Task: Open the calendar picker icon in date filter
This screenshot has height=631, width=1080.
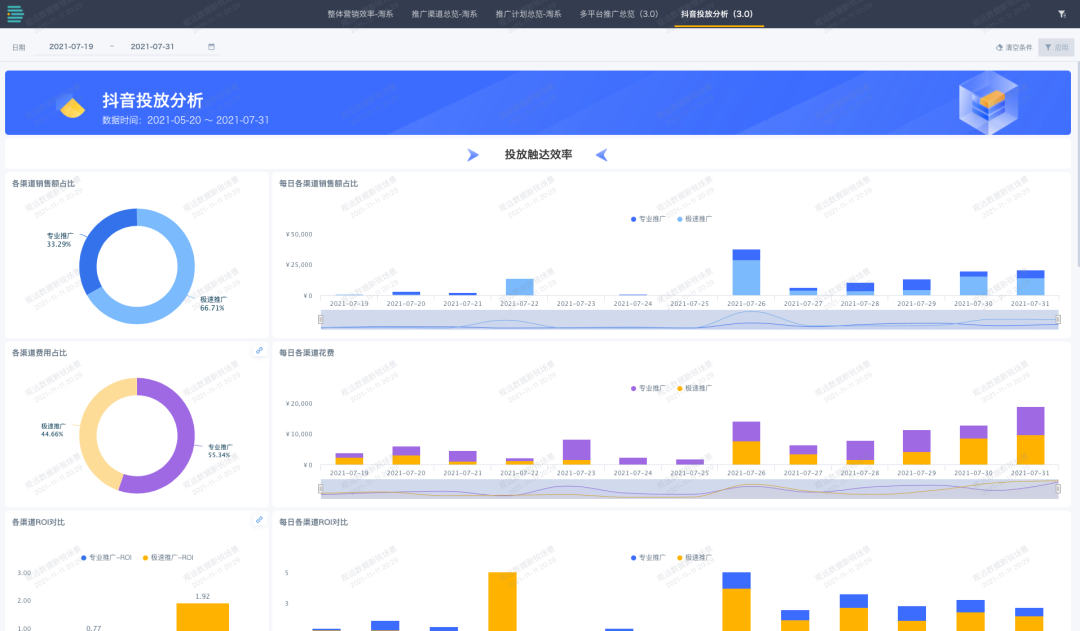Action: [211, 47]
